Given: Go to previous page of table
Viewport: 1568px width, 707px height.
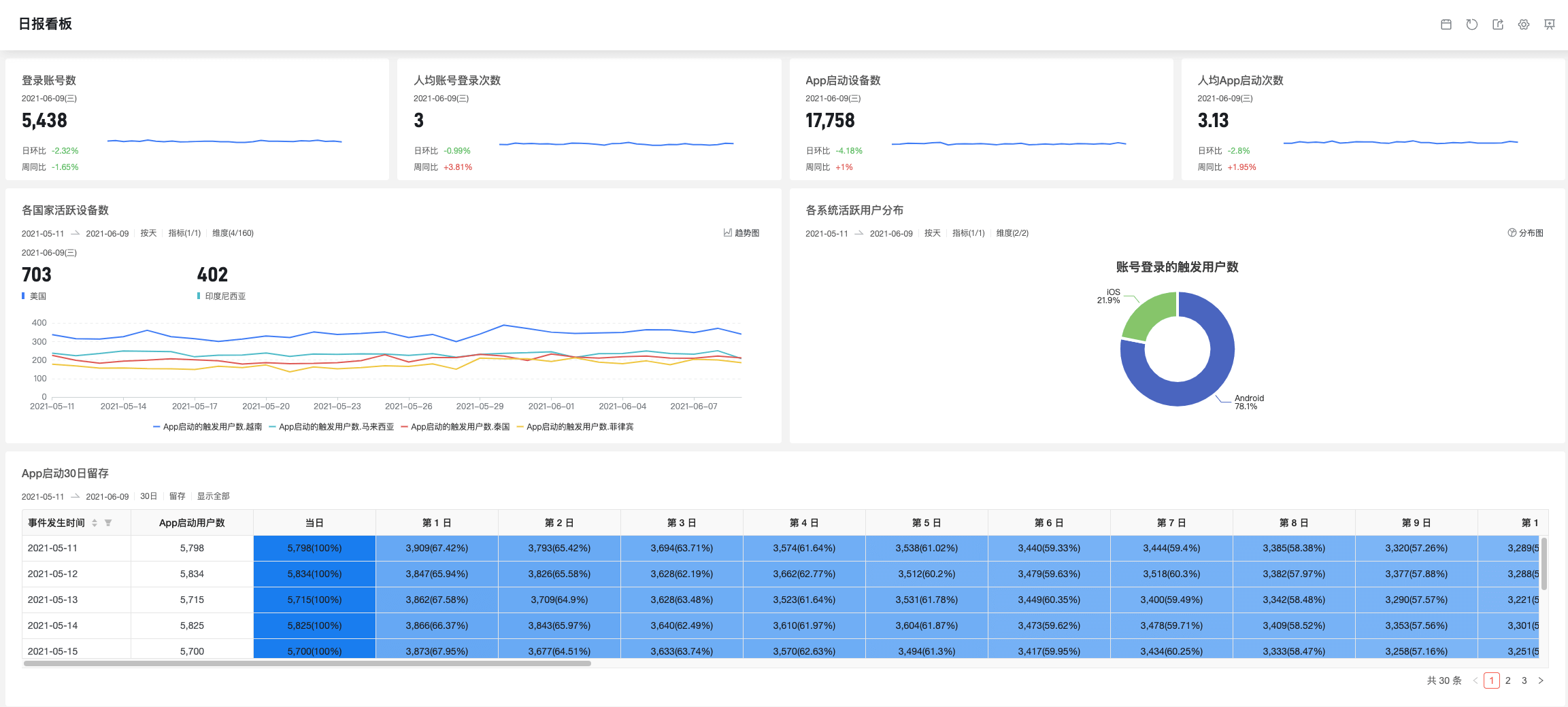Looking at the screenshot, I should [x=1475, y=680].
